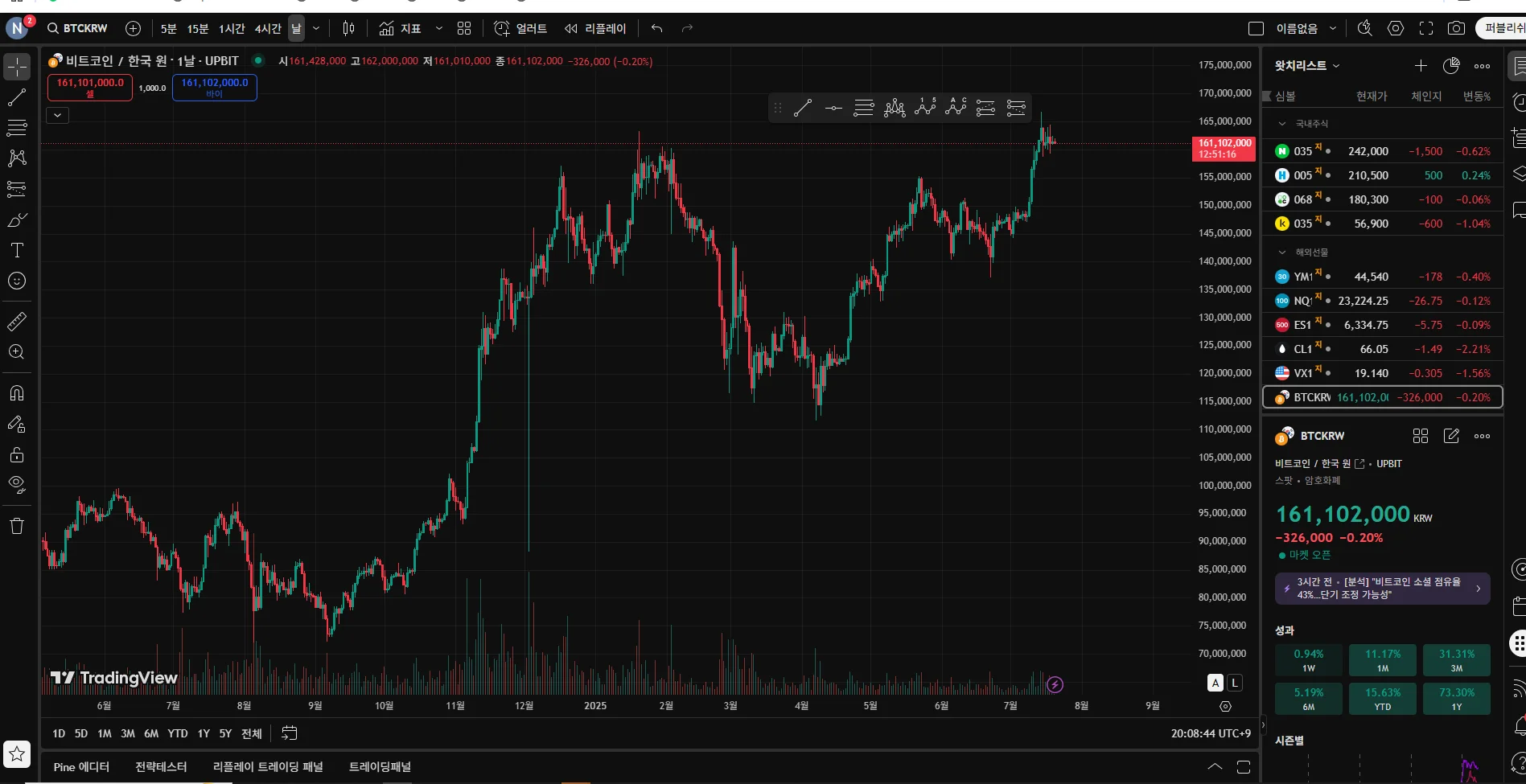The width and height of the screenshot is (1526, 784).
Task: Take a chart snapshot with the camera
Action: pos(1456,28)
